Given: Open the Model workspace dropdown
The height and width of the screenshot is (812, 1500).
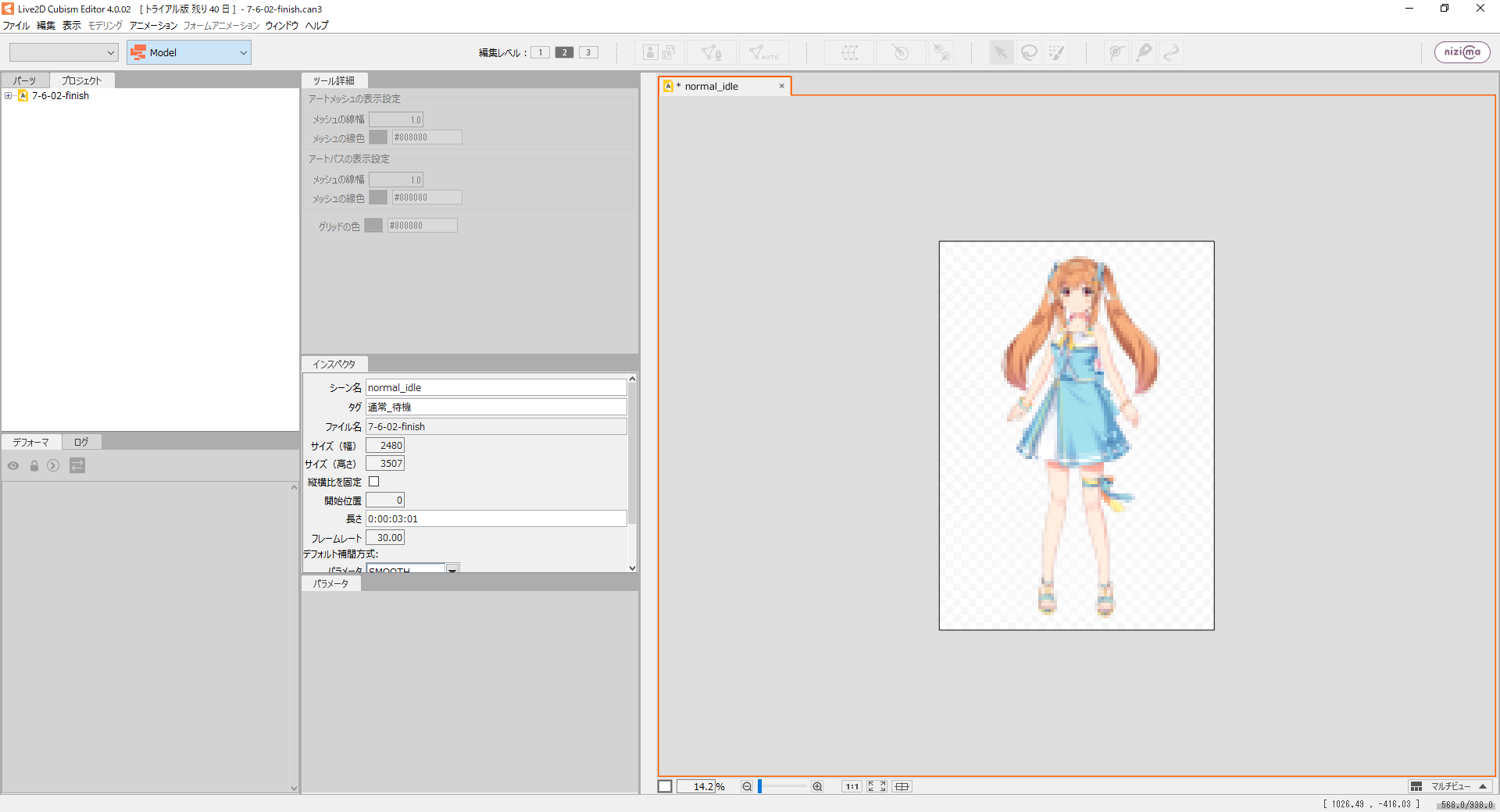Looking at the screenshot, I should 189,52.
